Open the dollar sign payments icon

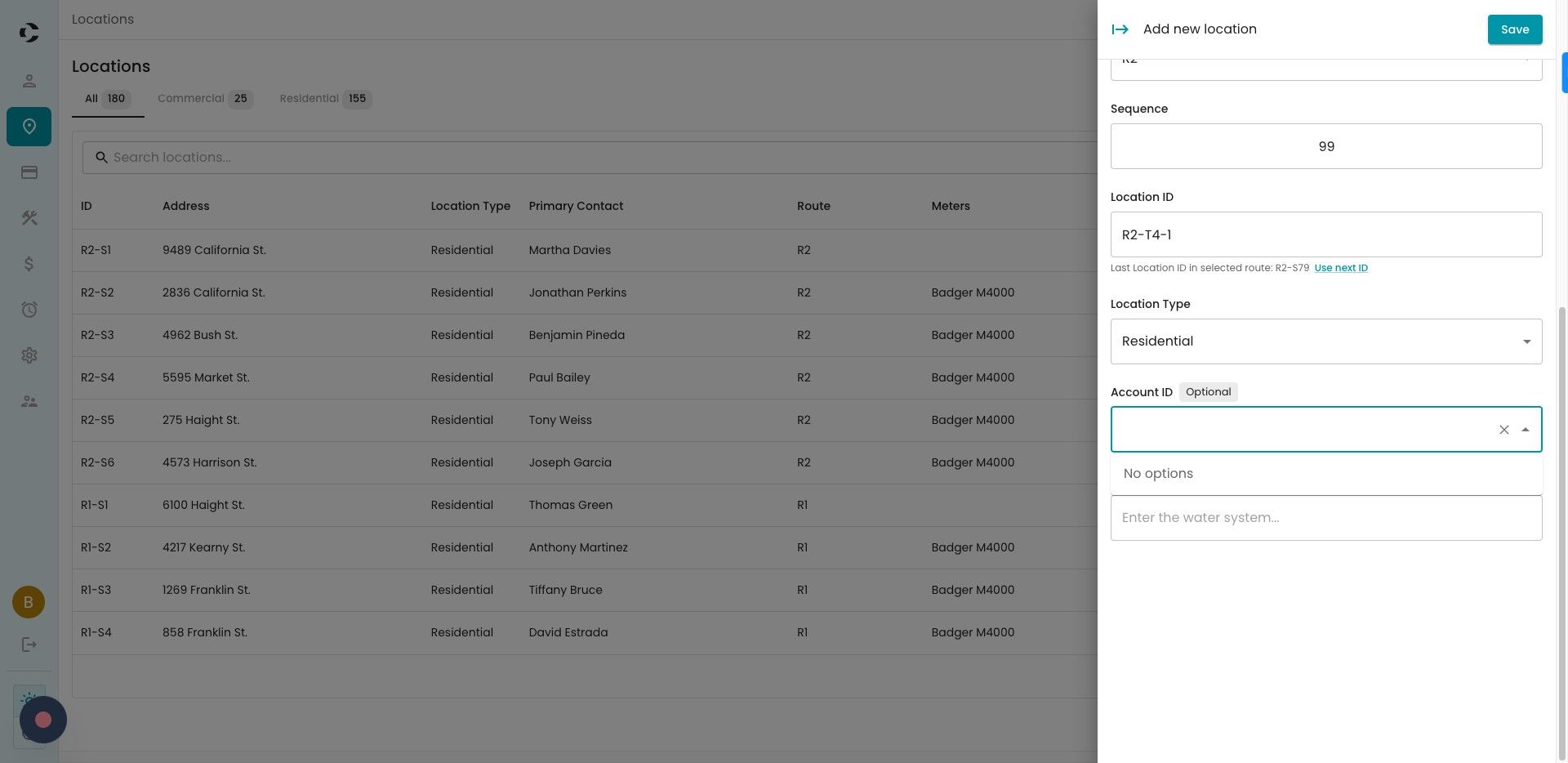[x=29, y=264]
